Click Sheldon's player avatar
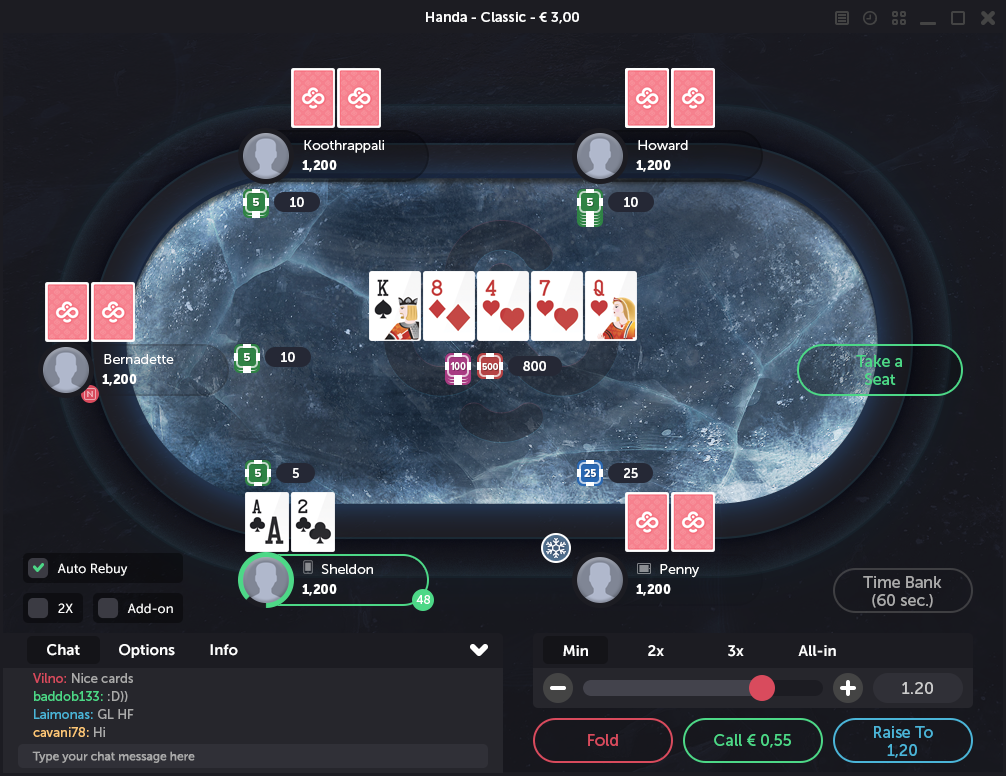The image size is (1006, 776). [x=266, y=580]
